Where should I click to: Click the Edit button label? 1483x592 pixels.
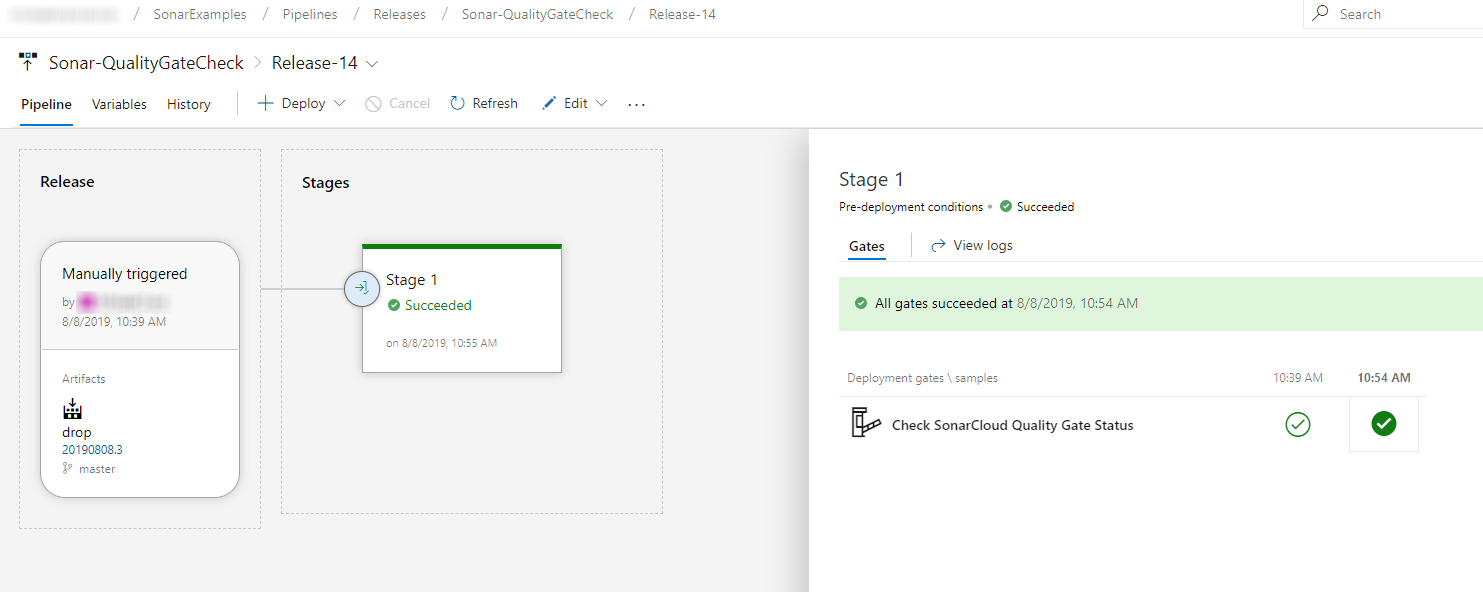(x=576, y=104)
